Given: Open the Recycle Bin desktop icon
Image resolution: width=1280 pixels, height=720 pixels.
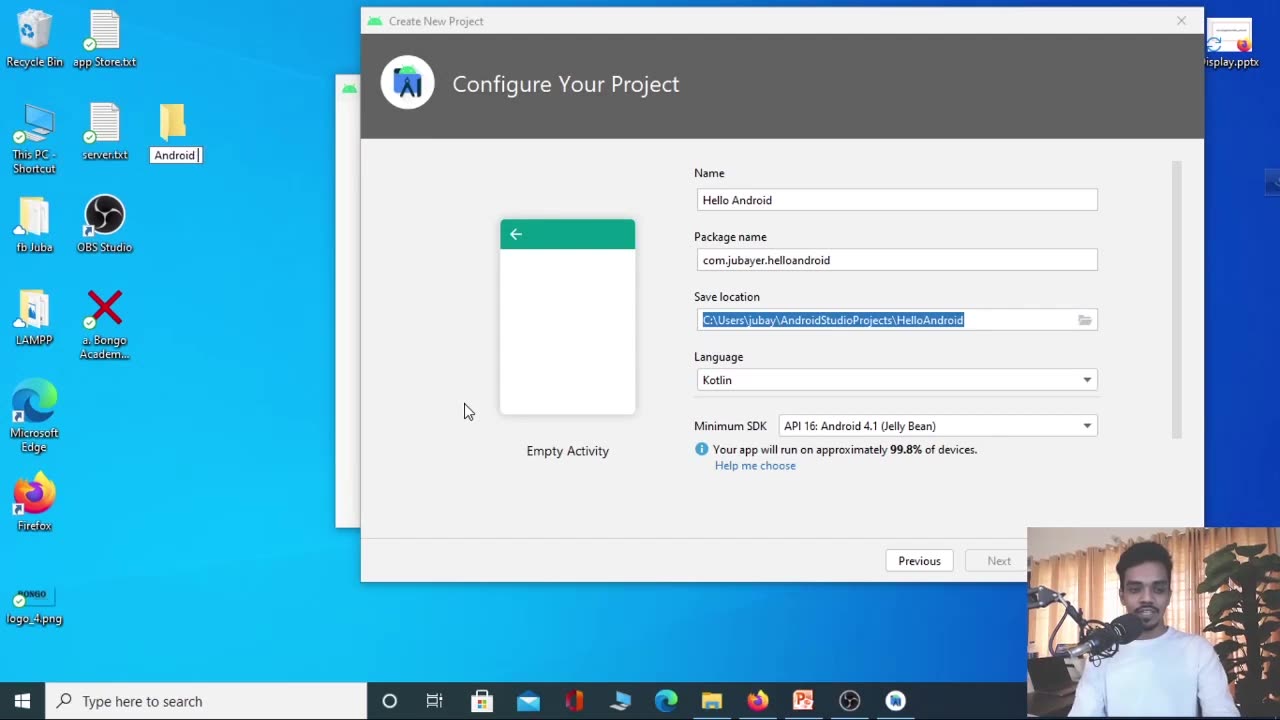Looking at the screenshot, I should click(x=34, y=38).
